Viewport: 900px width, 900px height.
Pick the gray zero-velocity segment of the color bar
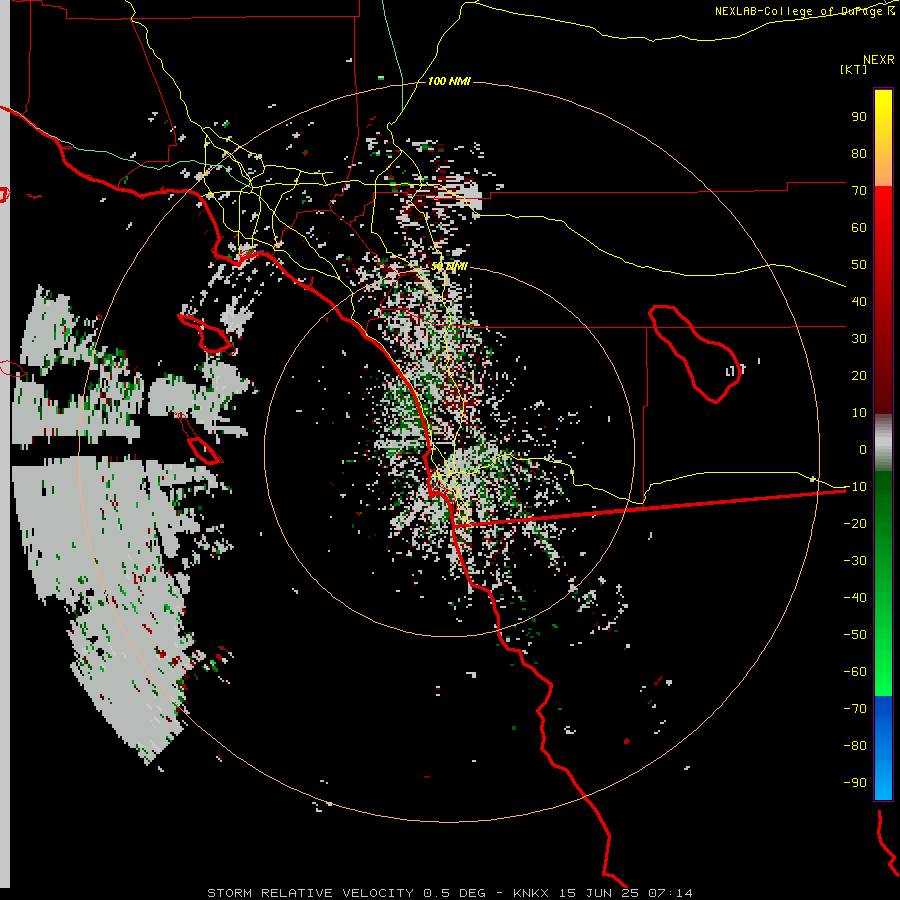click(883, 443)
